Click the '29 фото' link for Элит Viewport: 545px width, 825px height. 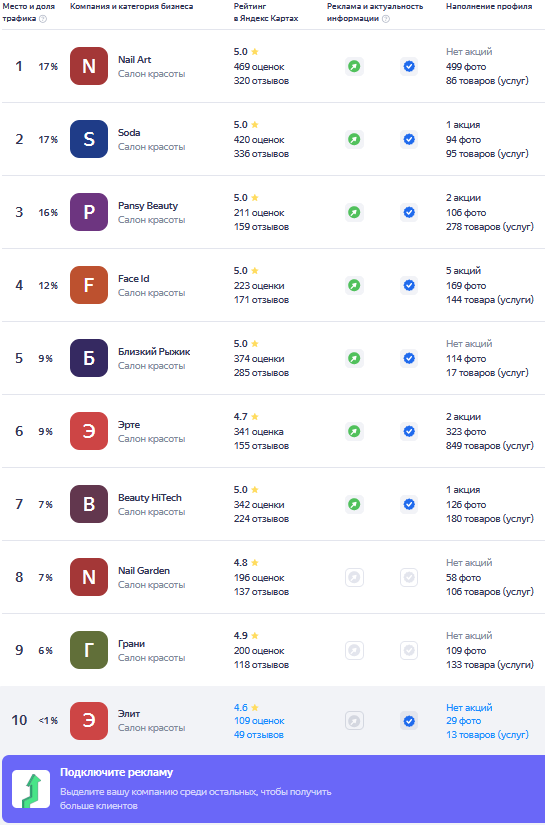click(463, 721)
